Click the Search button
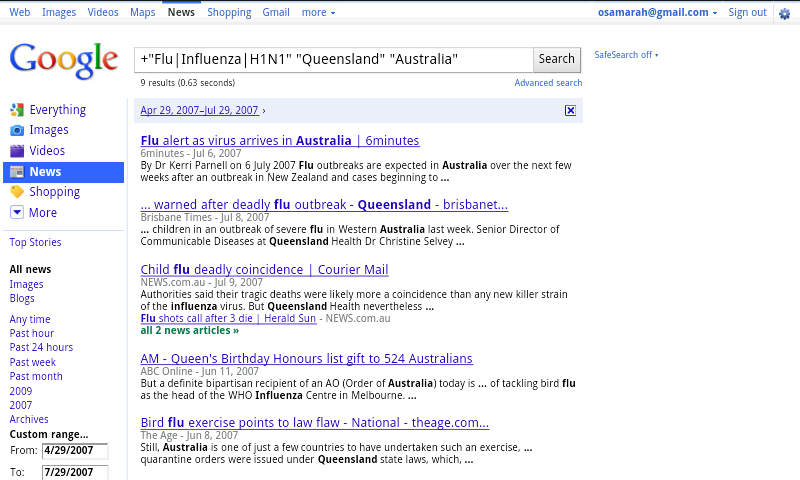This screenshot has width=800, height=480. [557, 59]
